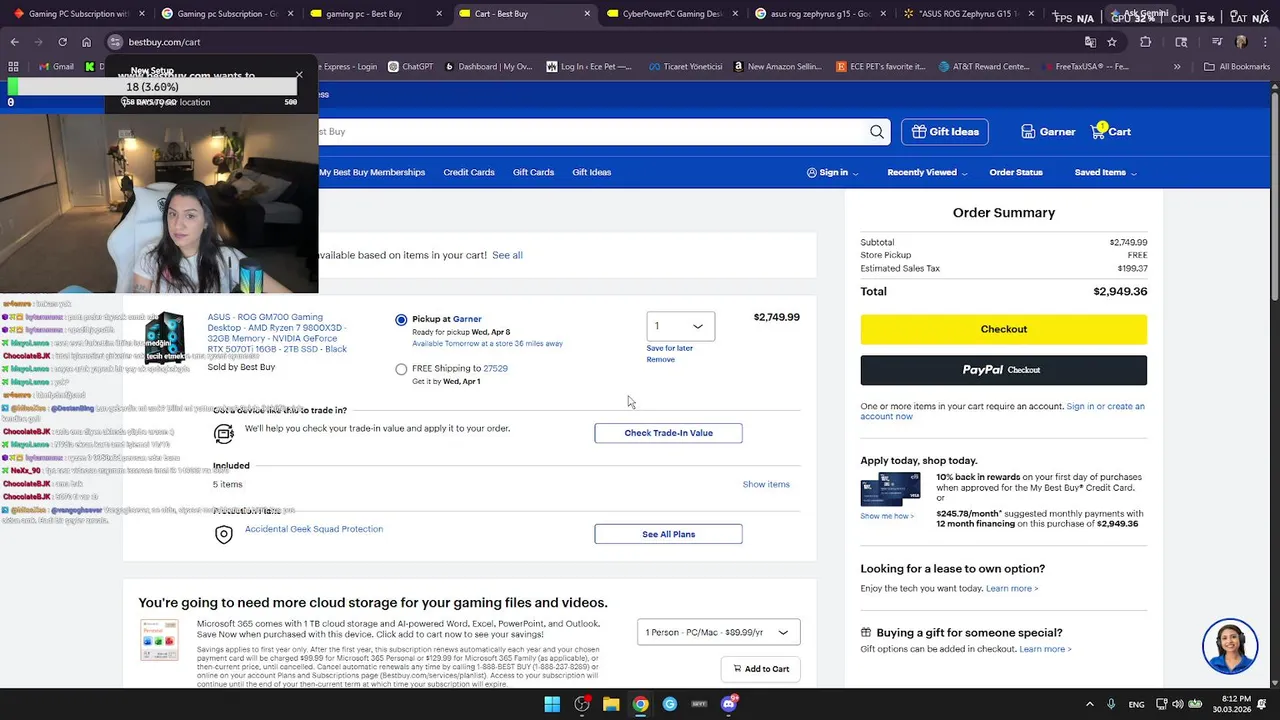The width and height of the screenshot is (1280, 720).
Task: Change shipping zip code 27529
Action: 495,368
